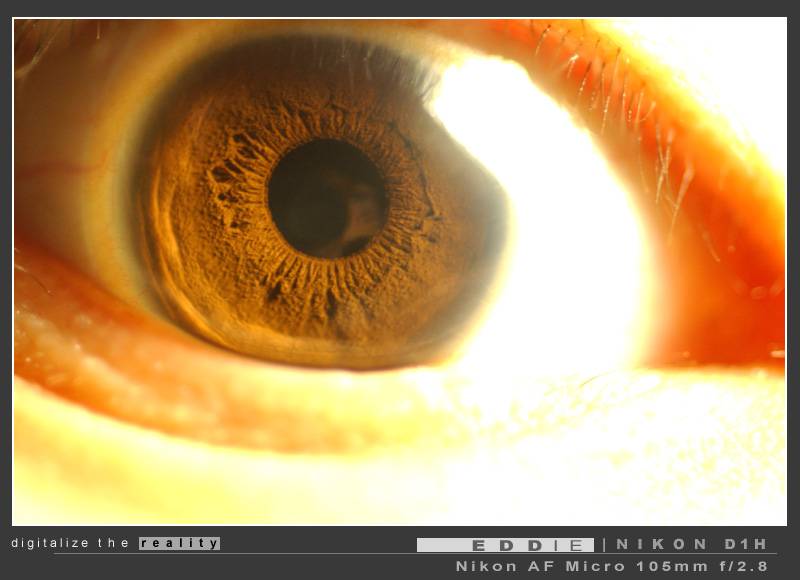Screen dimensions: 800x580
Task: Click the highlighted "reality" word
Action: click(x=180, y=543)
